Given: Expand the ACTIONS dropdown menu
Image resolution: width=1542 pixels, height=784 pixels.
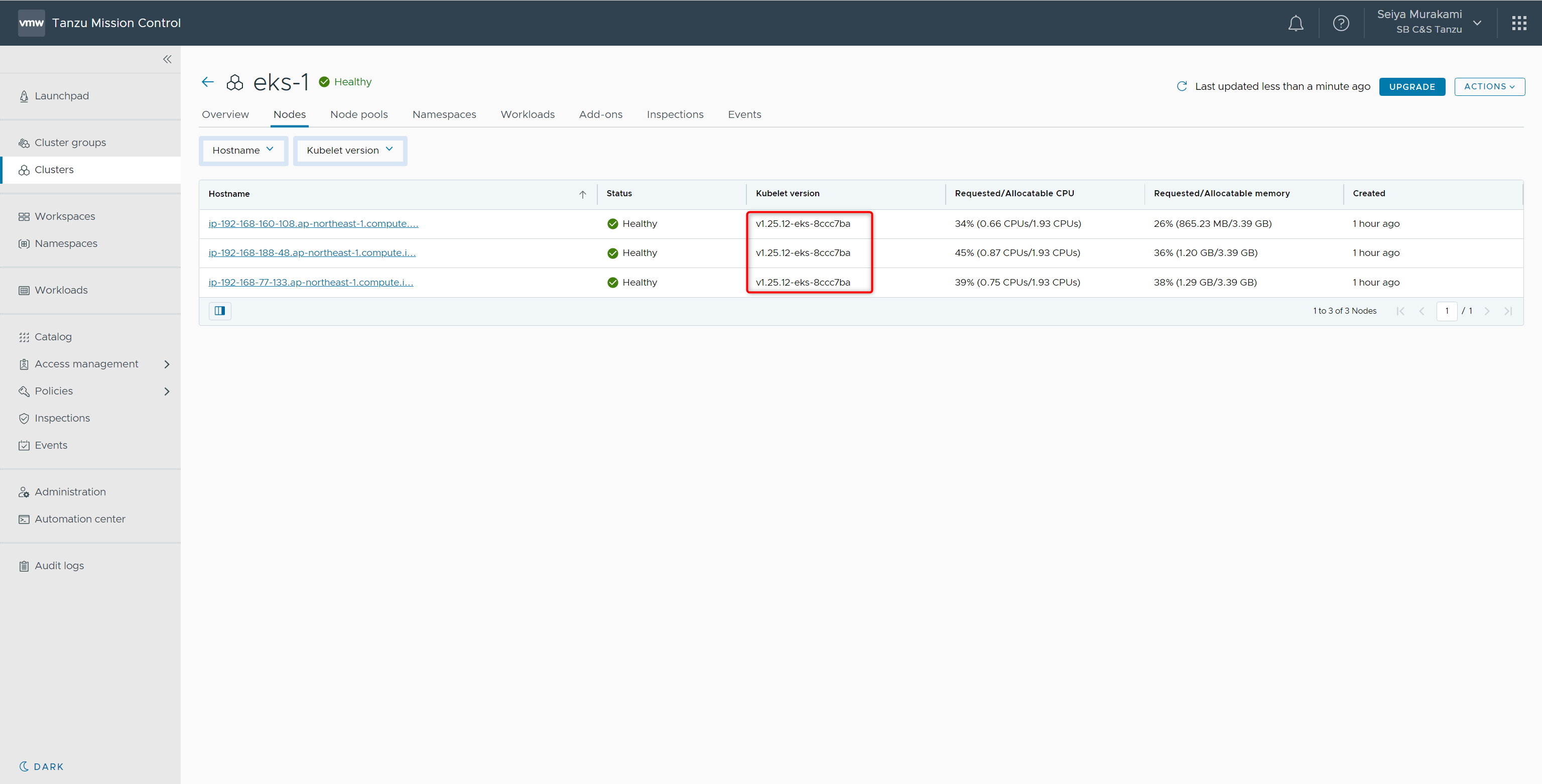Looking at the screenshot, I should click(1489, 87).
